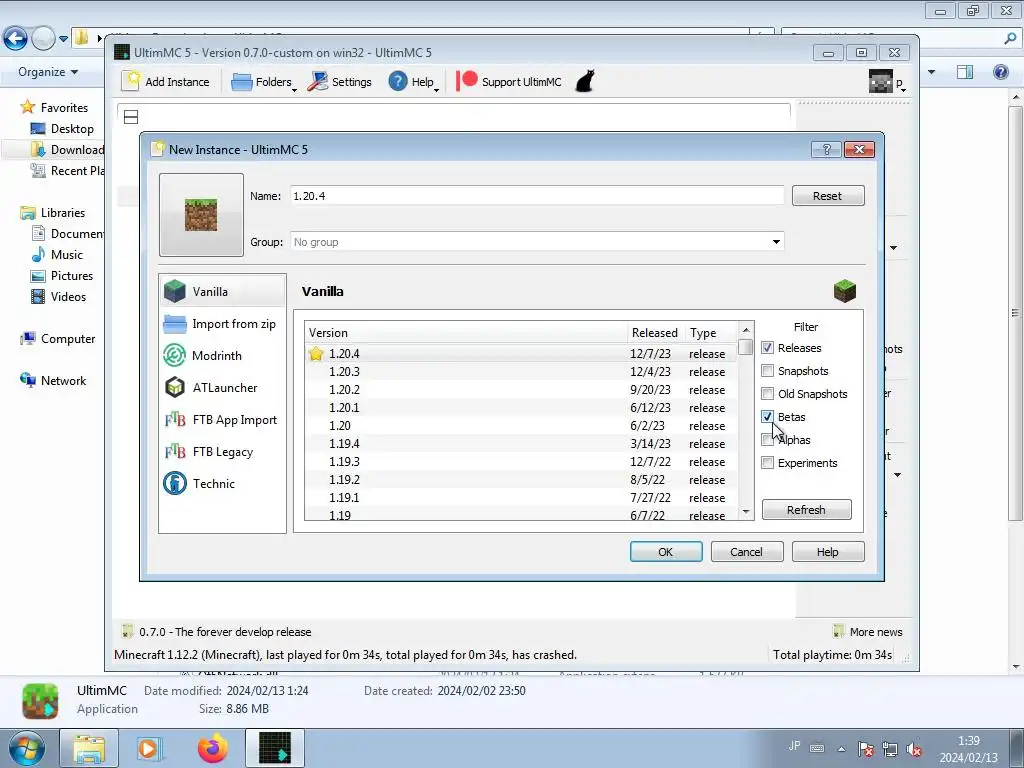Click the Vanilla cube icon
Viewport: 1024px width, 768px height.
(175, 291)
